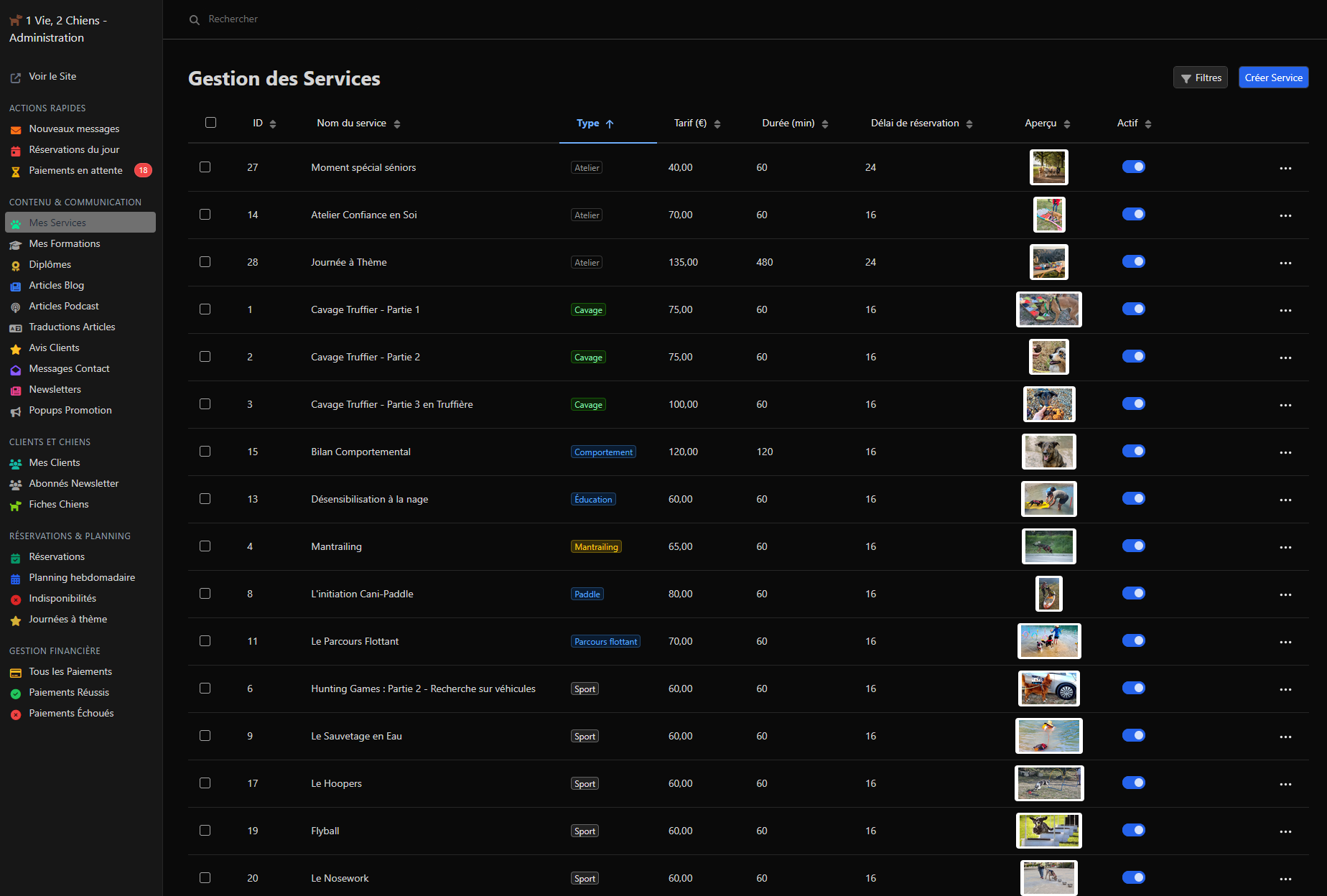Screen dimensions: 1327x896
Task: Click the Fiches Chiens dog icon
Action: pos(16,505)
